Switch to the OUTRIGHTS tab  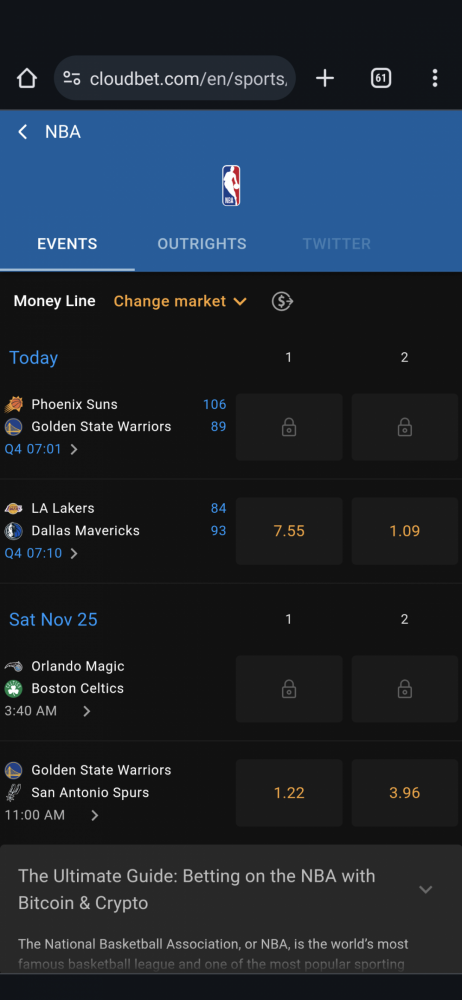[202, 244]
